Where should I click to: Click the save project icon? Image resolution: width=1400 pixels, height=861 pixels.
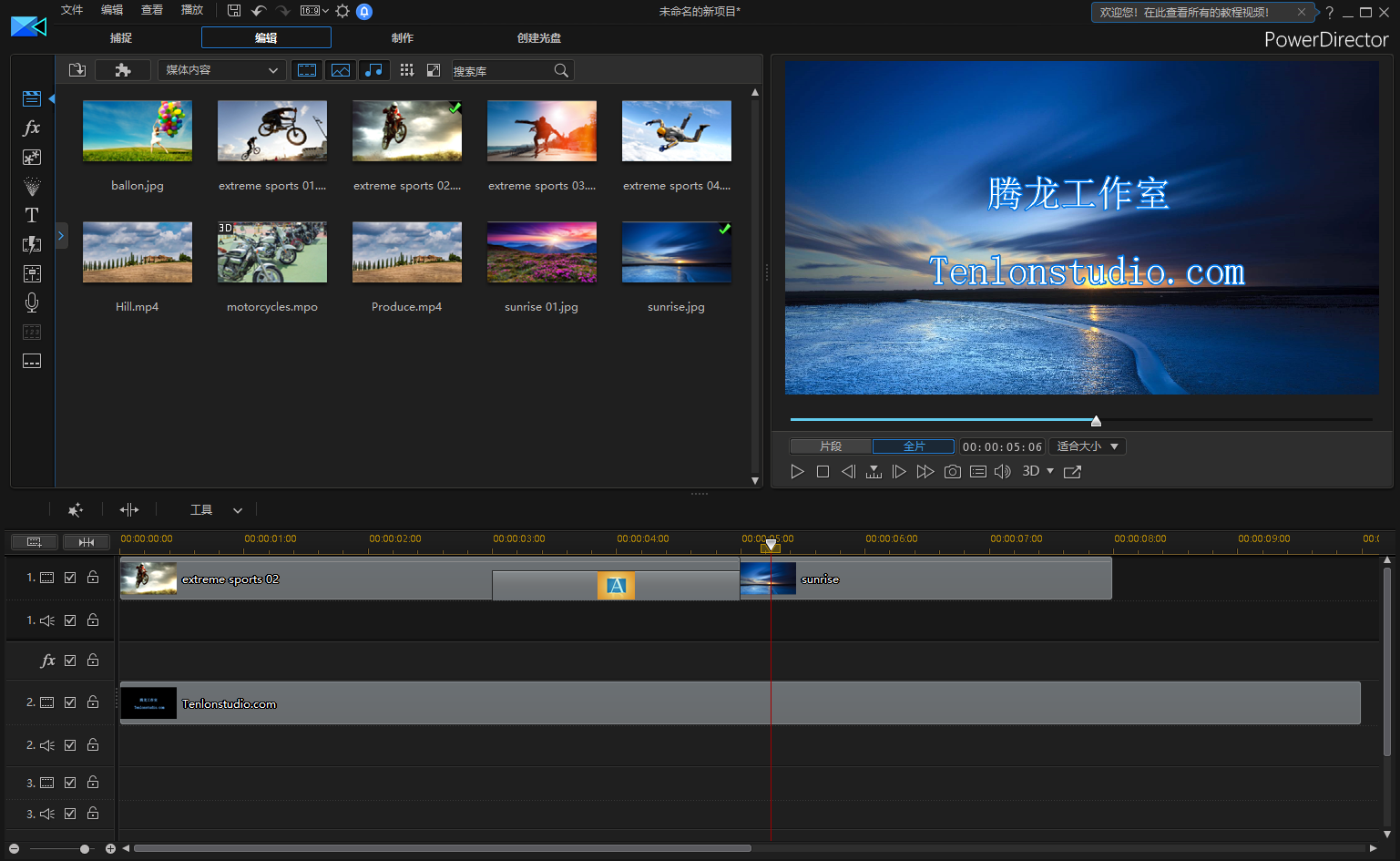pyautogui.click(x=234, y=11)
